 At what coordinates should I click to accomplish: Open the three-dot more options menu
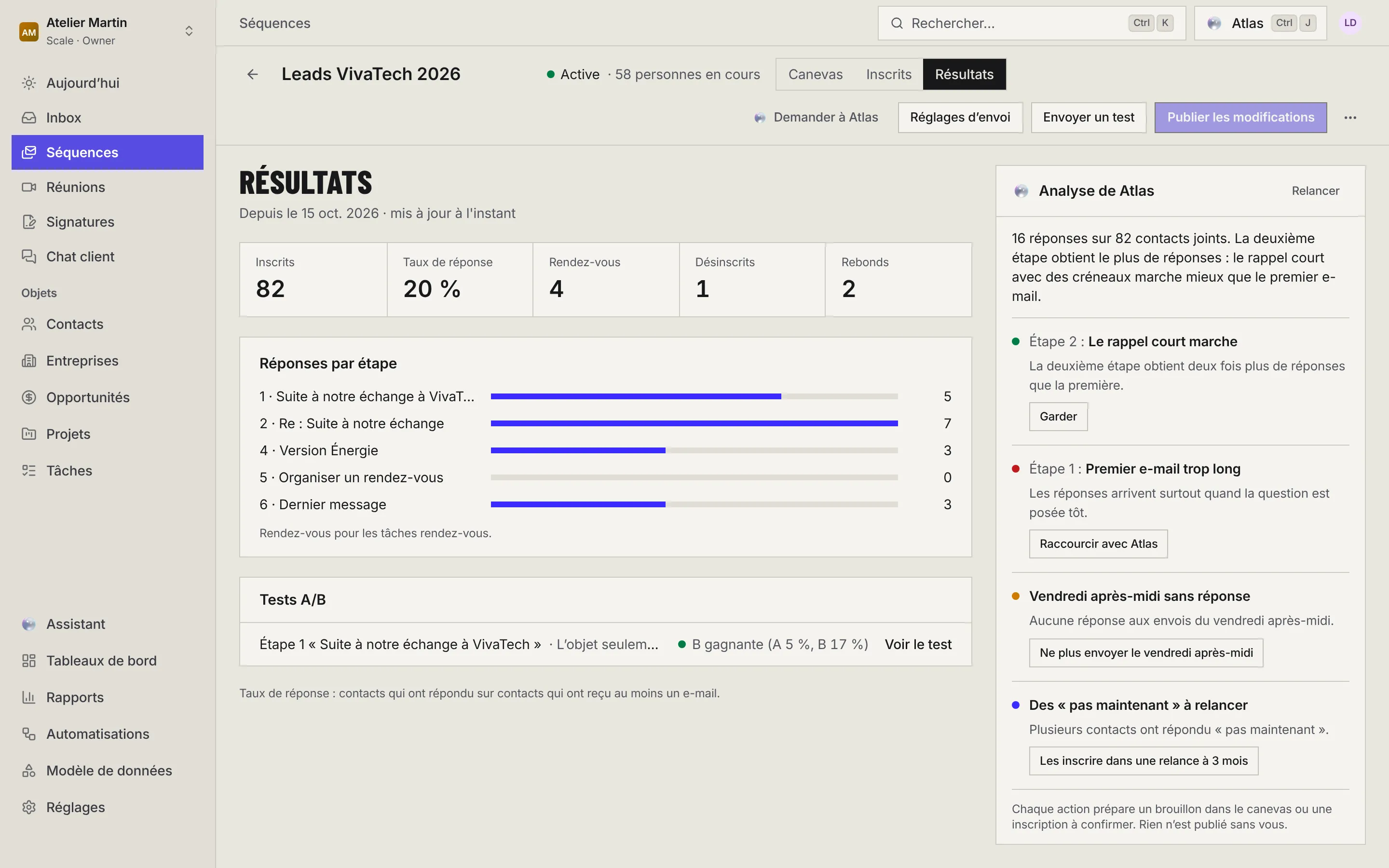pyautogui.click(x=1350, y=118)
